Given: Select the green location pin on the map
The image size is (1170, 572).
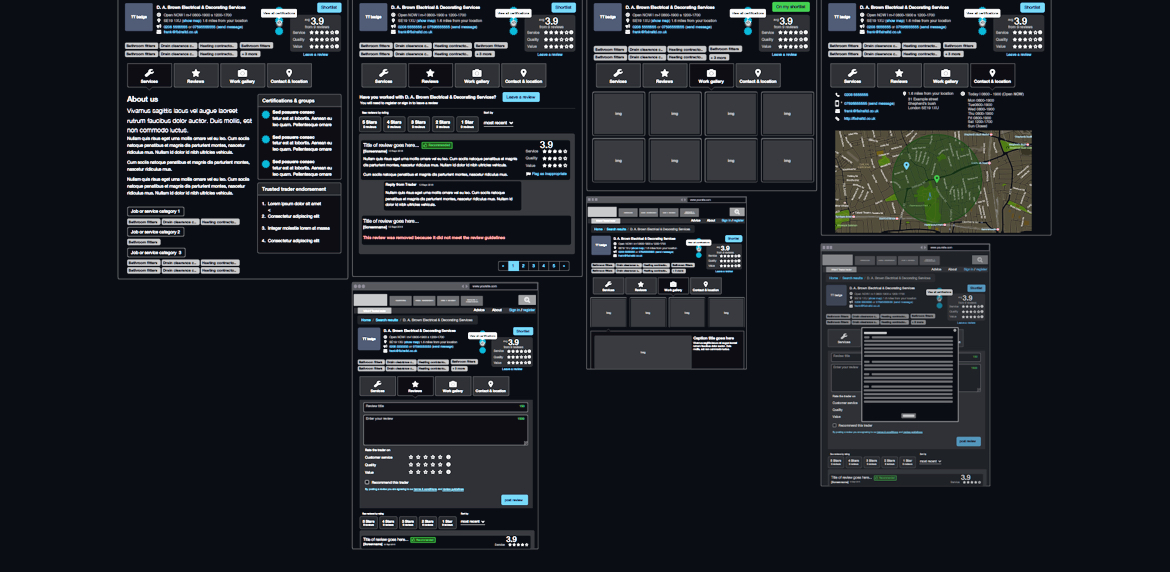Looking at the screenshot, I should click(x=937, y=179).
